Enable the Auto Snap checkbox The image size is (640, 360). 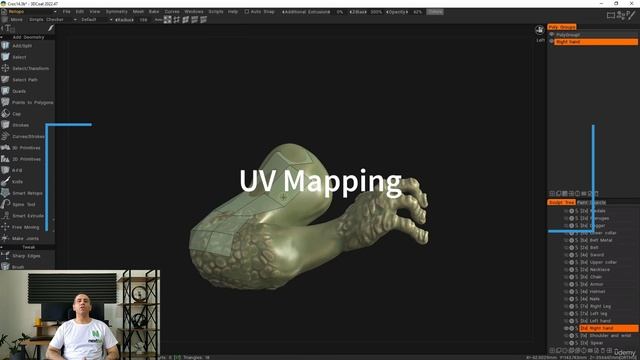pos(247,12)
